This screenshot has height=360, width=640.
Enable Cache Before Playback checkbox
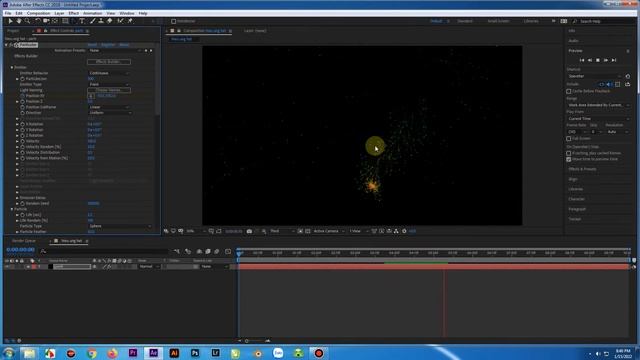click(569, 91)
